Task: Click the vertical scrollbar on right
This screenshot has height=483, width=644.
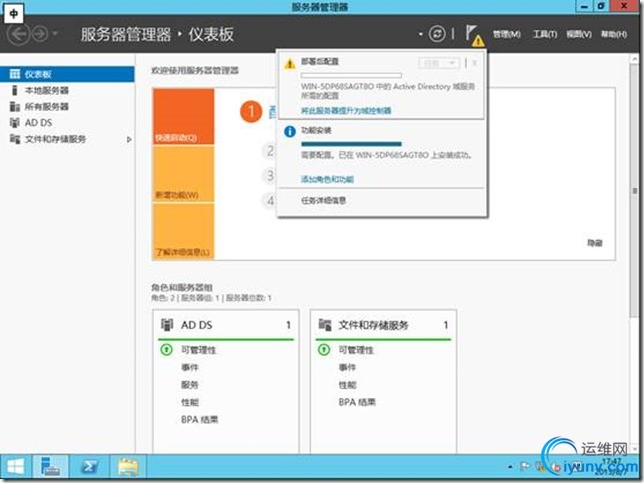Action: (634, 189)
